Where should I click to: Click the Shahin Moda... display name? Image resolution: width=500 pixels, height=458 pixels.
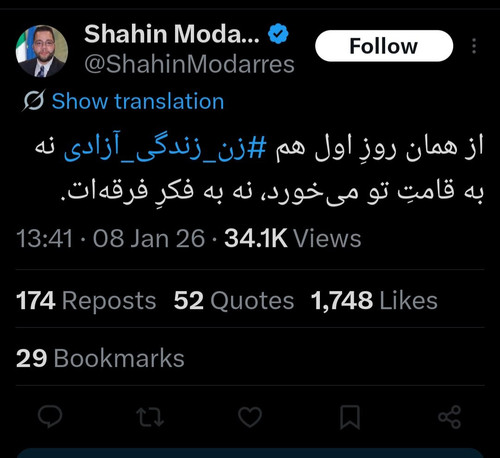point(172,34)
